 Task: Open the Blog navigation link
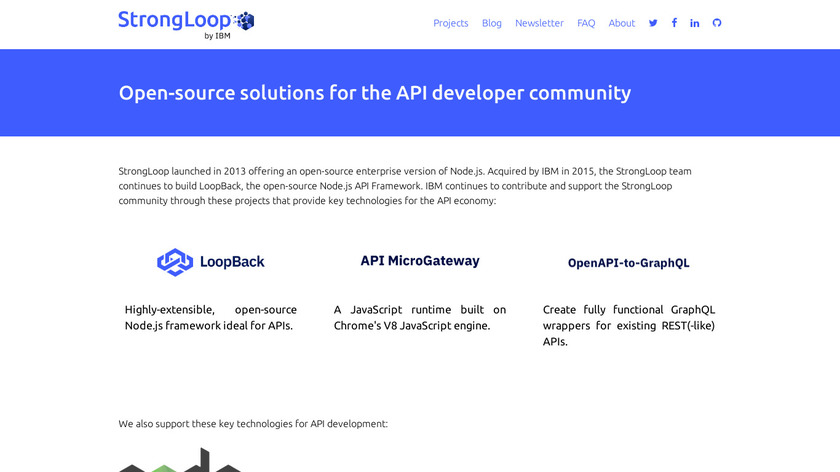(491, 23)
